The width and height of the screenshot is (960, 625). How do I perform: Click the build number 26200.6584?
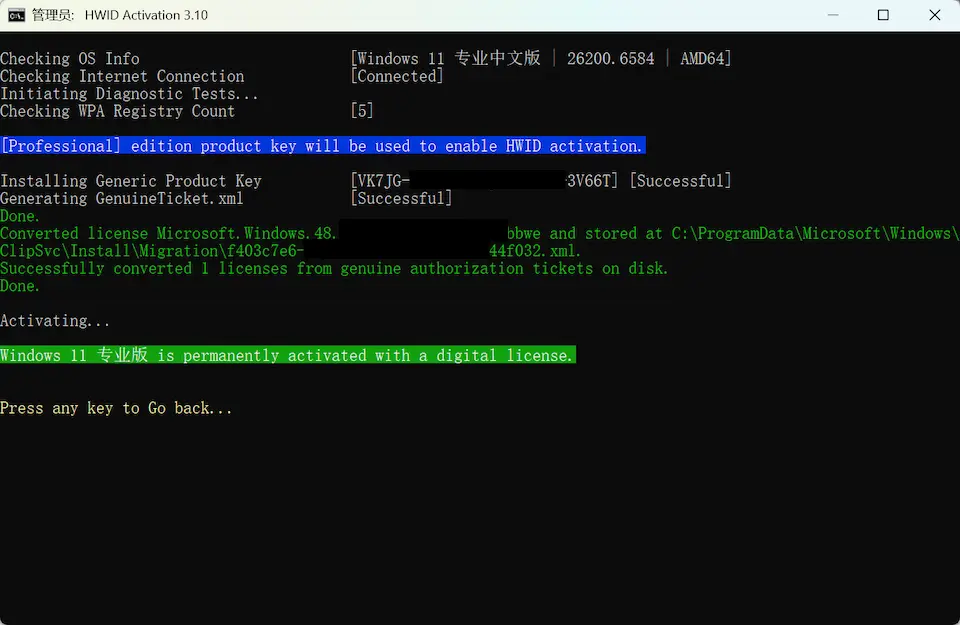pyautogui.click(x=610, y=59)
